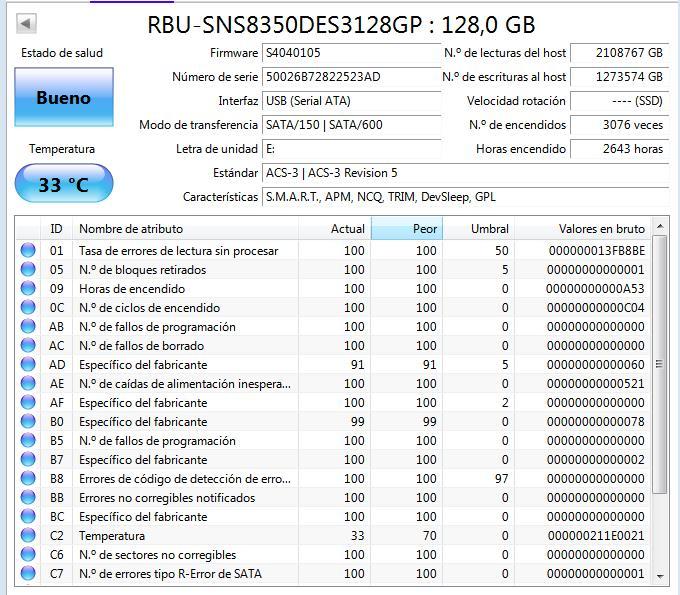
Task: Click status circle icon of attribute B7
Action: click(x=28, y=460)
